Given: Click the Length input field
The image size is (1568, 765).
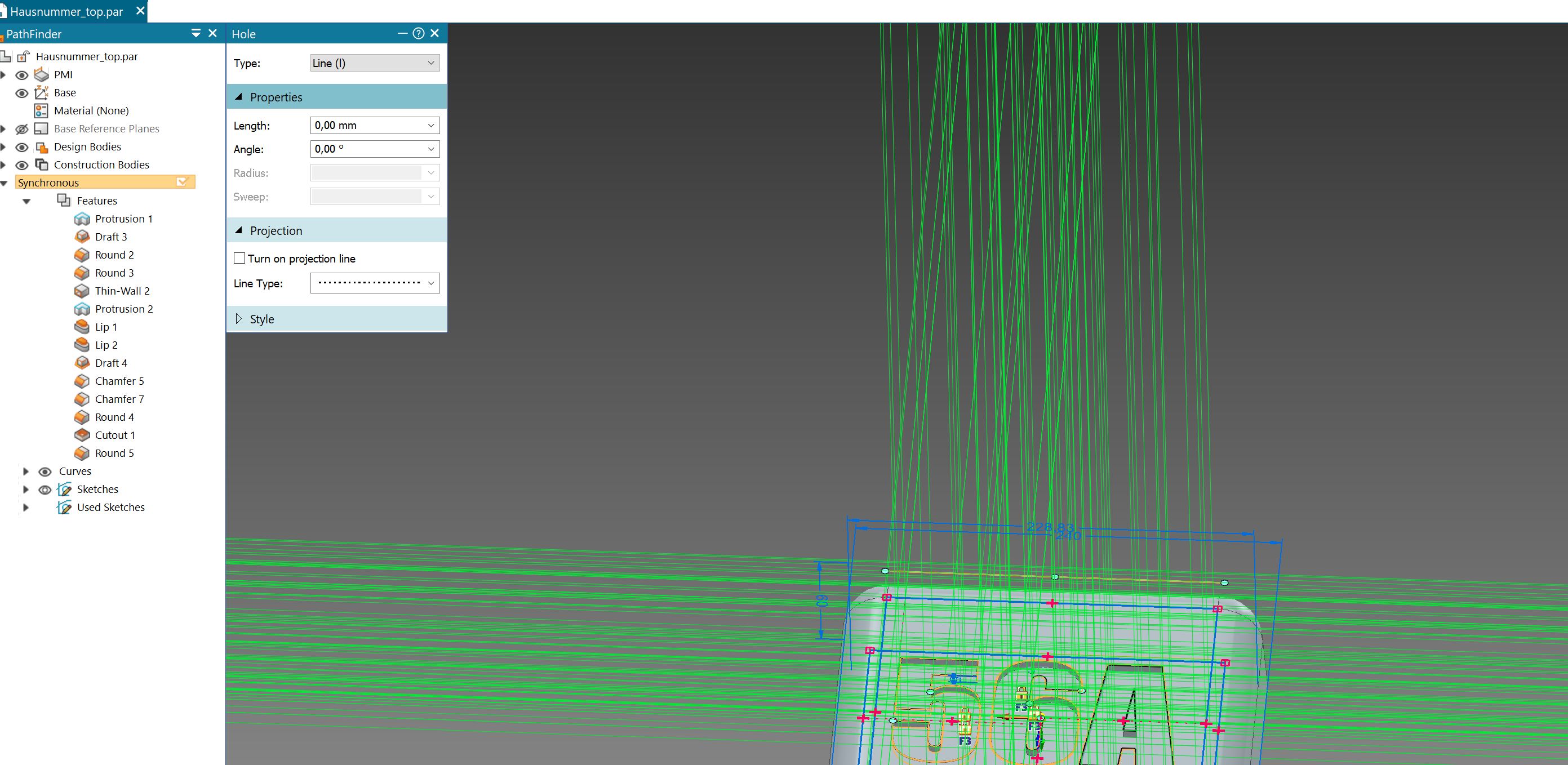Looking at the screenshot, I should pyautogui.click(x=367, y=126).
